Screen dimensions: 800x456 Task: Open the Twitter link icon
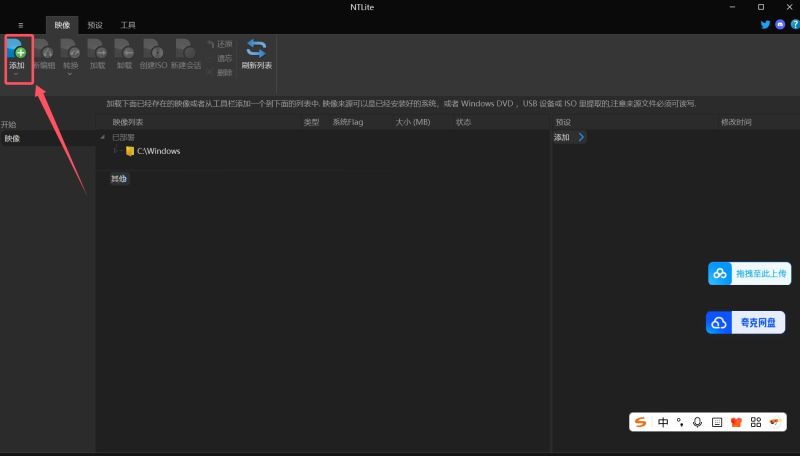click(x=765, y=24)
